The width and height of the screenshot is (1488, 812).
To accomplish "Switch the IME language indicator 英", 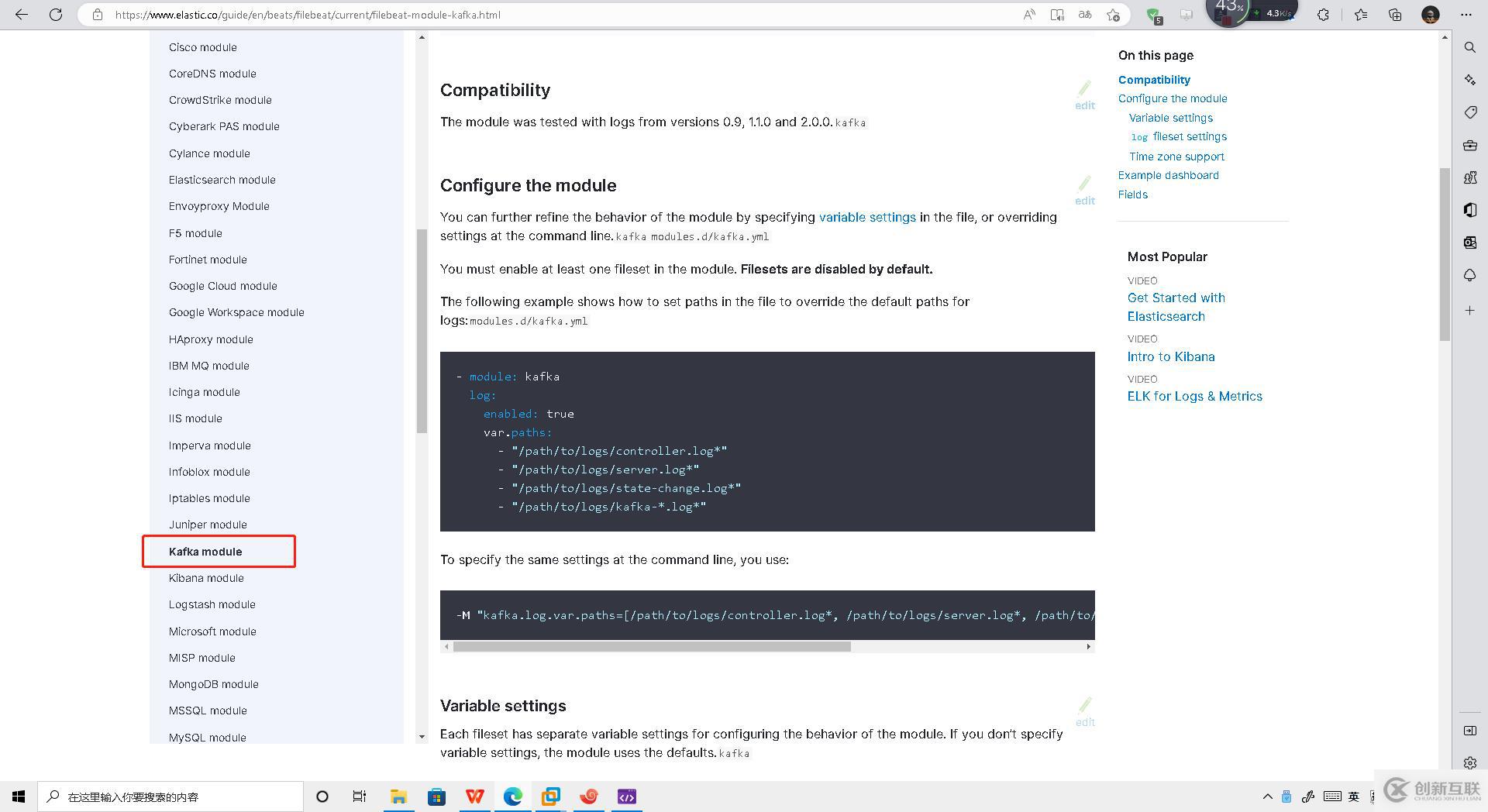I will coord(1354,797).
